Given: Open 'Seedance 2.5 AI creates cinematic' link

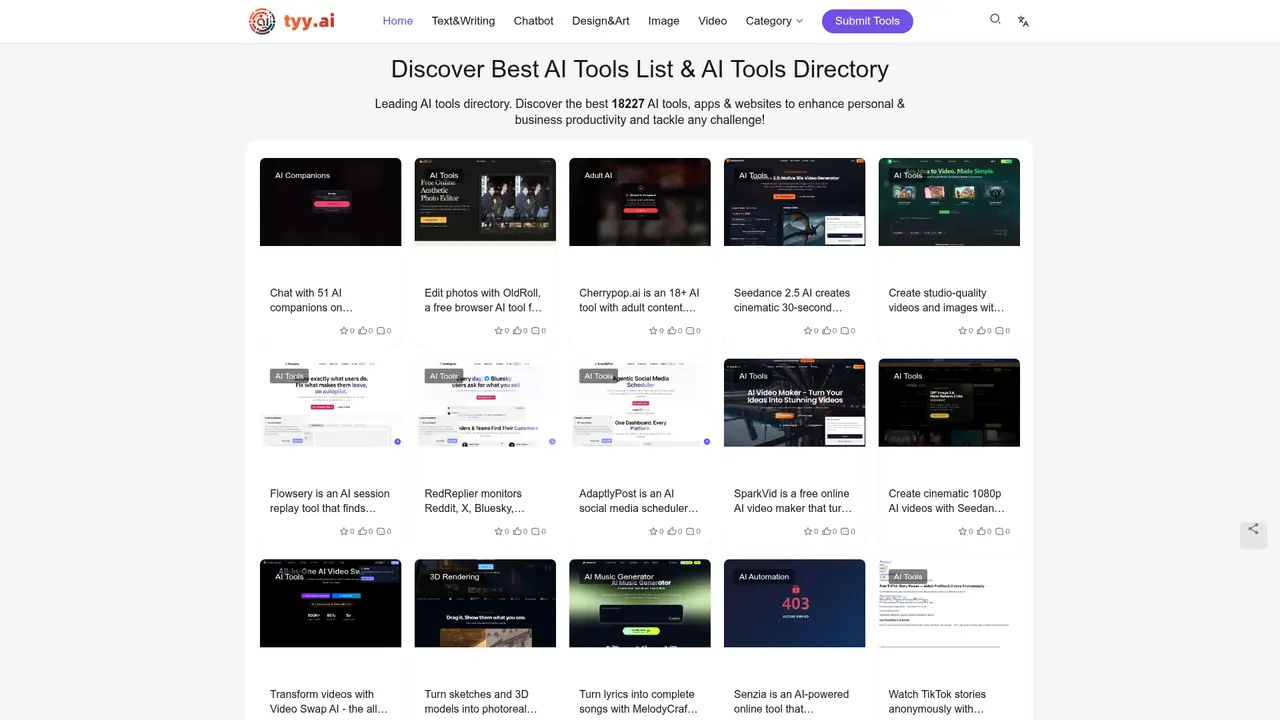Looking at the screenshot, I should pyautogui.click(x=792, y=300).
